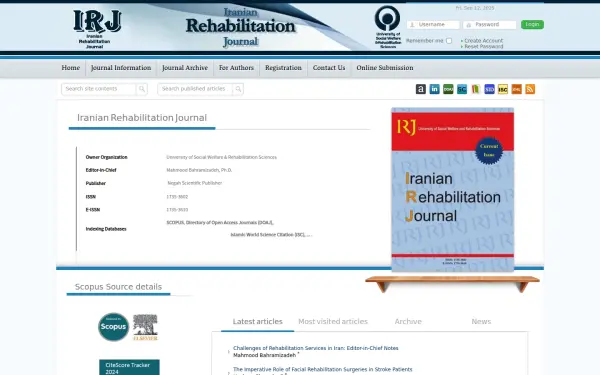Open the Journal Information menu
This screenshot has width=600, height=375.
121,68
